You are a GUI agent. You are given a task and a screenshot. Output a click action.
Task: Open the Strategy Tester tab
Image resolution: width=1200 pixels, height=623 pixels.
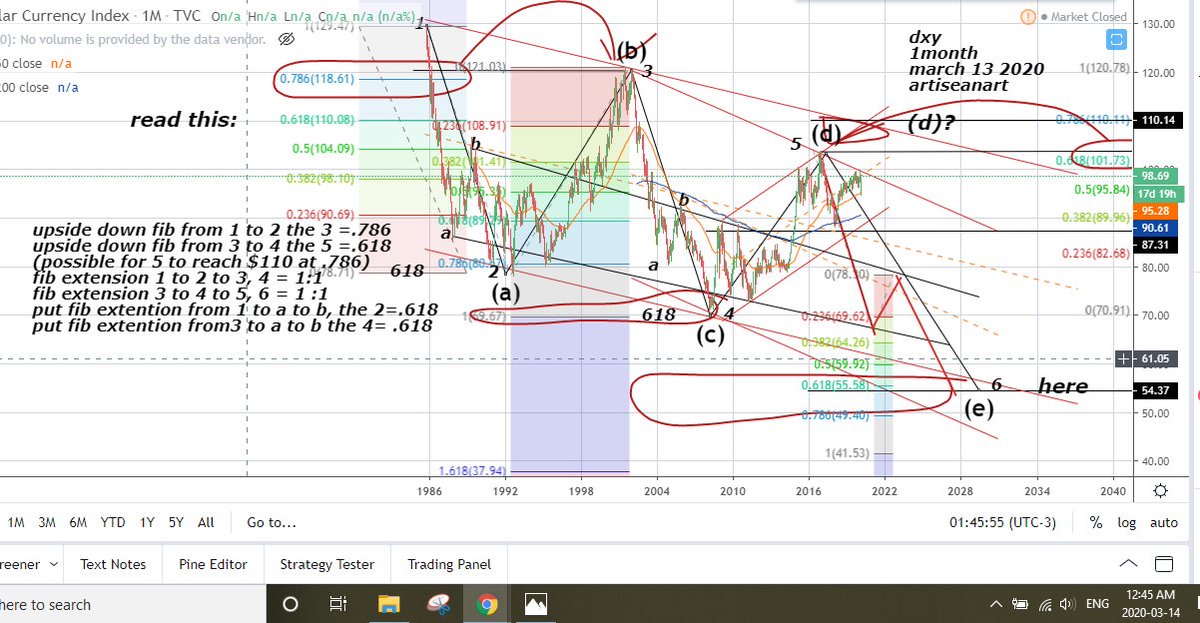click(327, 564)
